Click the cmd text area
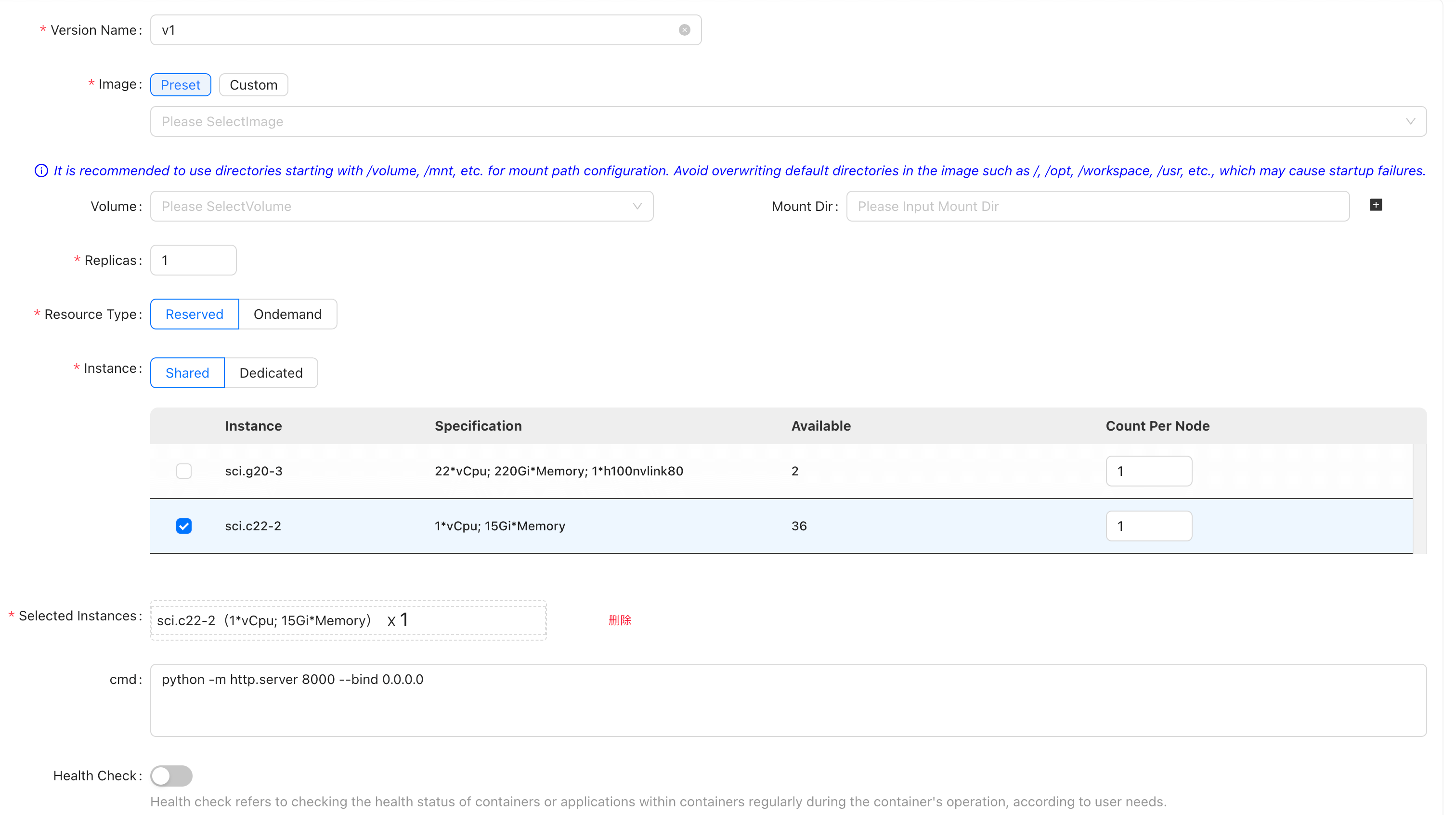 tap(788, 700)
